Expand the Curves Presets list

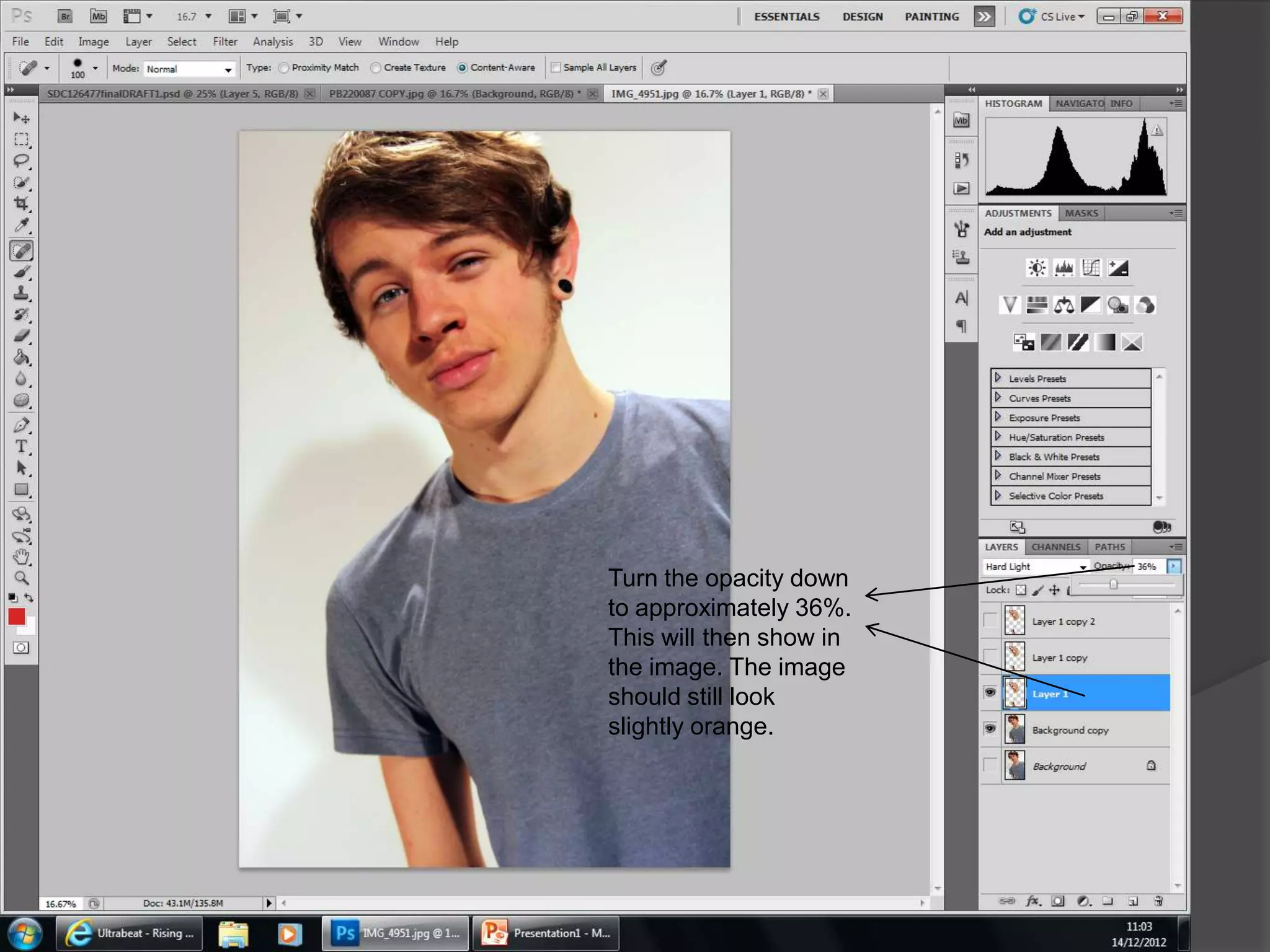(998, 398)
